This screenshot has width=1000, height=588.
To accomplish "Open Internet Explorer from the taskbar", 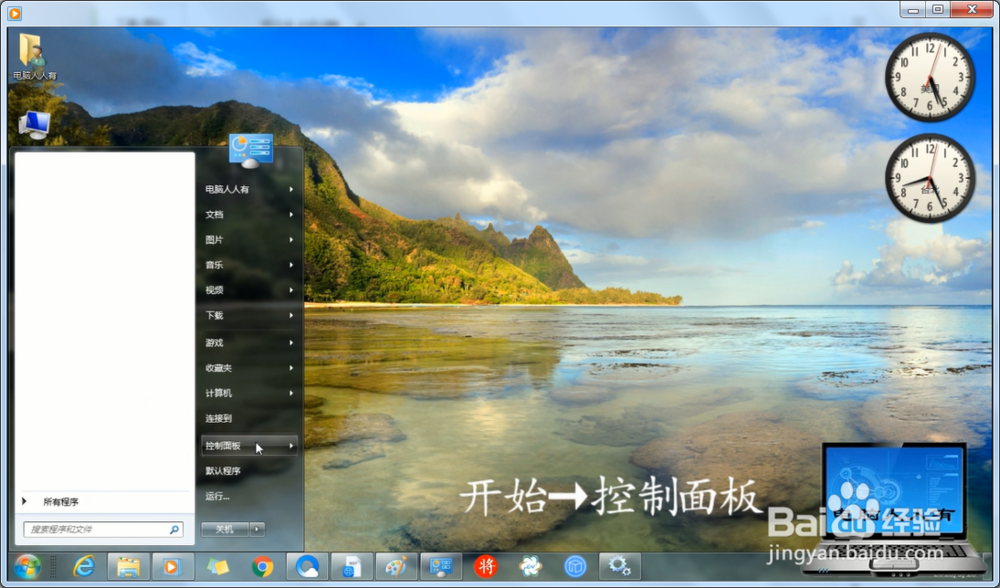I will (84, 566).
